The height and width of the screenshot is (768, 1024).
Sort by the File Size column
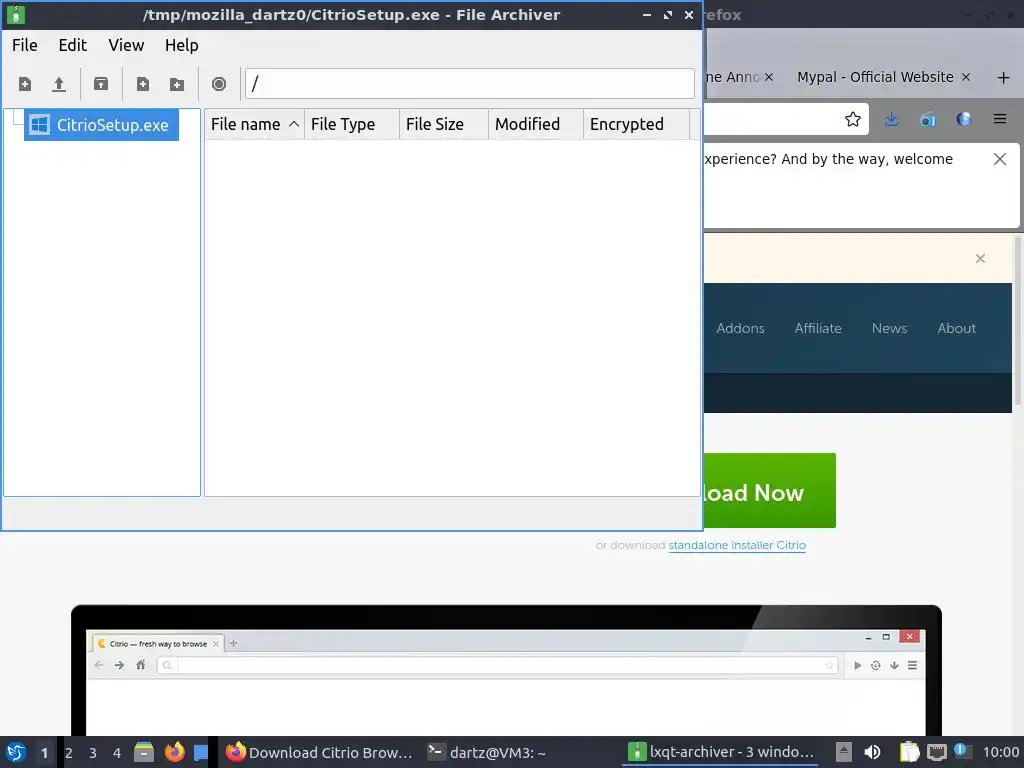(443, 124)
